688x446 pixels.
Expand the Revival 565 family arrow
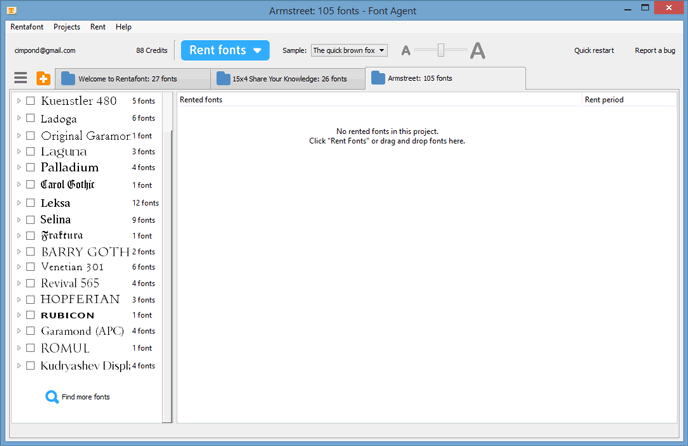click(x=18, y=283)
